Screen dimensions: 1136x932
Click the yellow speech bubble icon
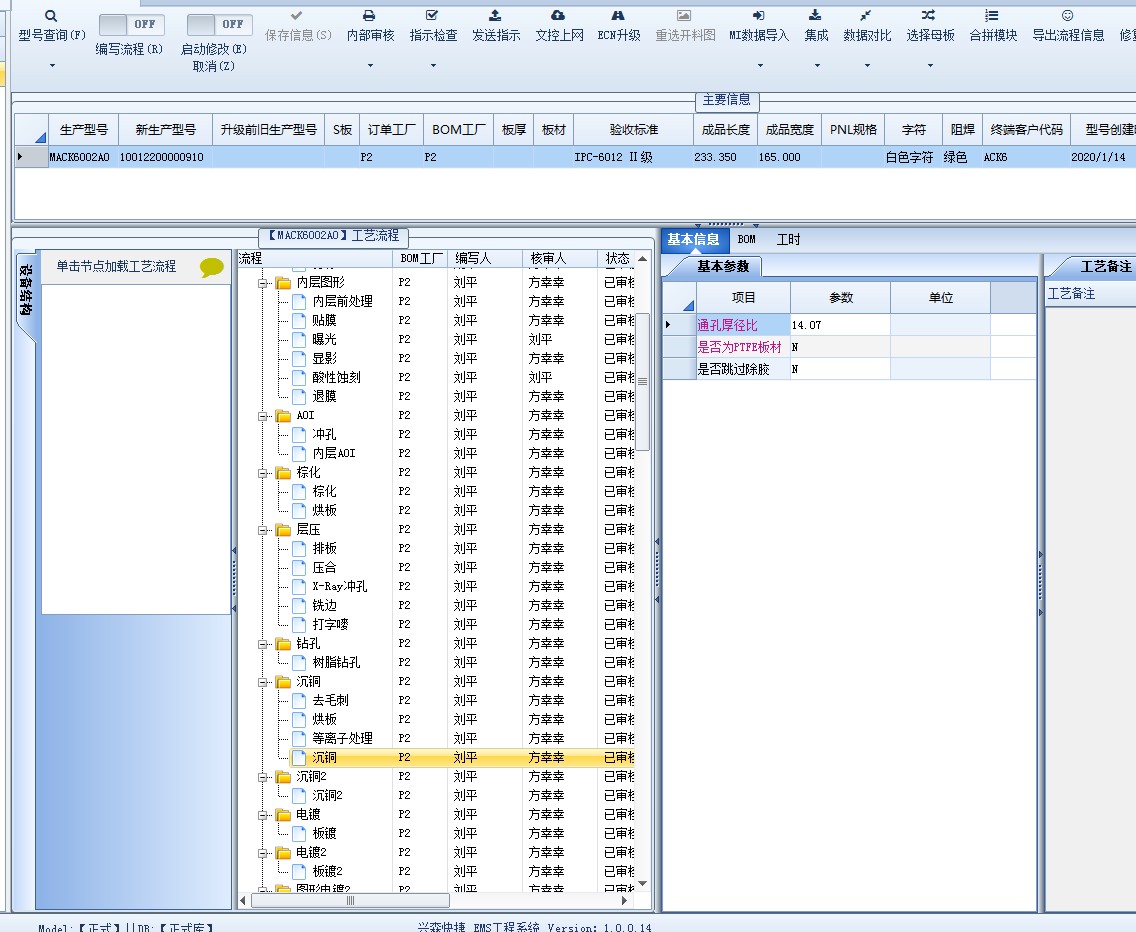(x=212, y=268)
